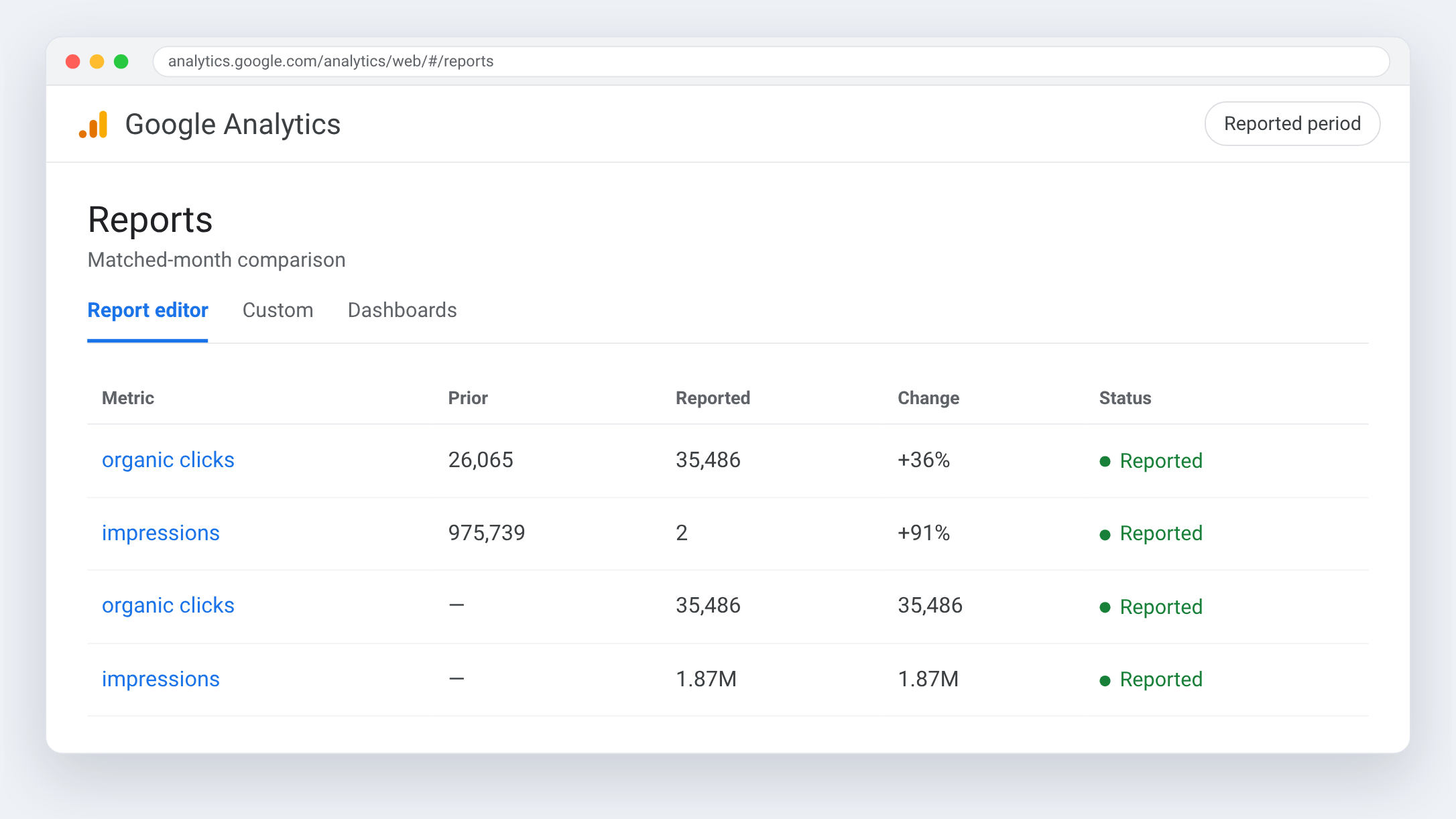Select the prior value 26,065

coord(481,460)
